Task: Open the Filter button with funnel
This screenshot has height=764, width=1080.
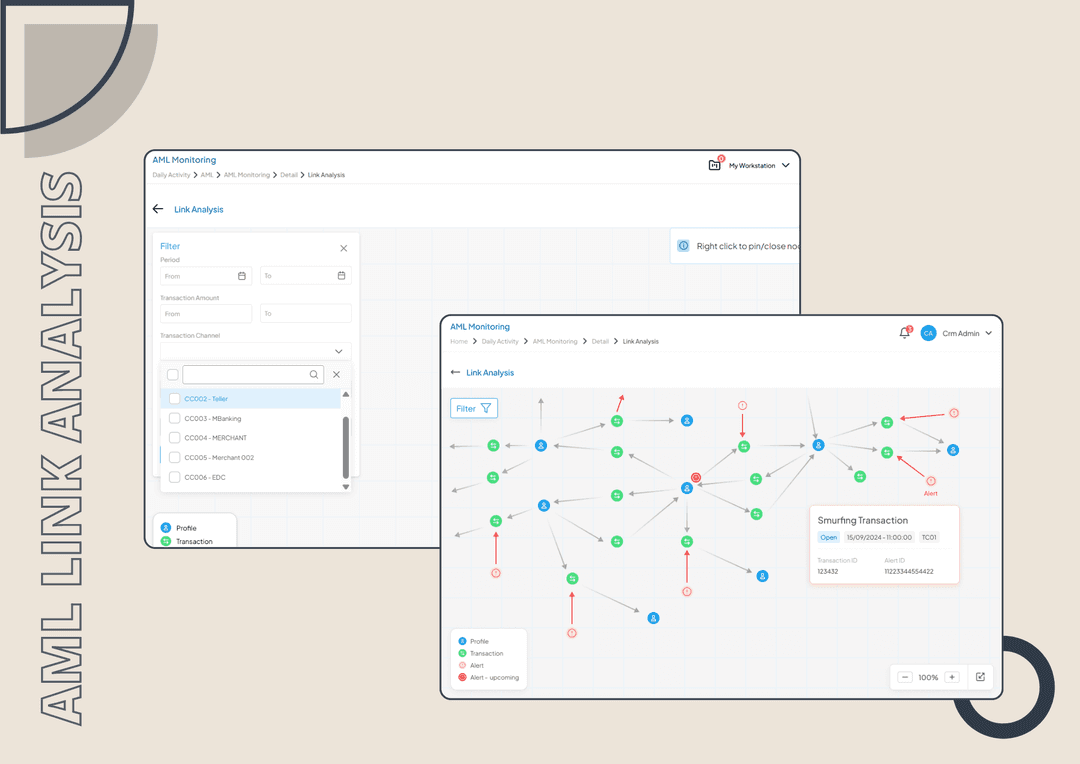Action: [474, 408]
